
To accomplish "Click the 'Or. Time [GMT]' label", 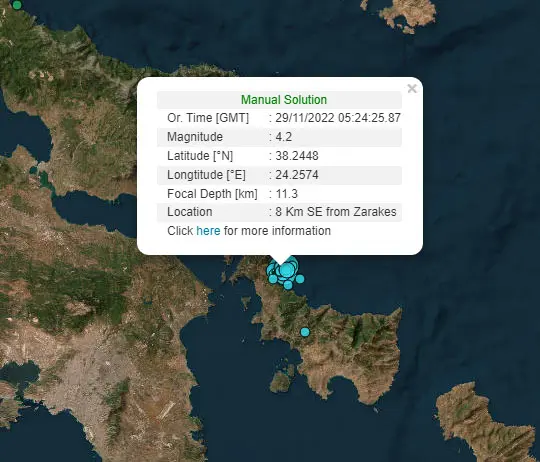I will coord(208,118).
